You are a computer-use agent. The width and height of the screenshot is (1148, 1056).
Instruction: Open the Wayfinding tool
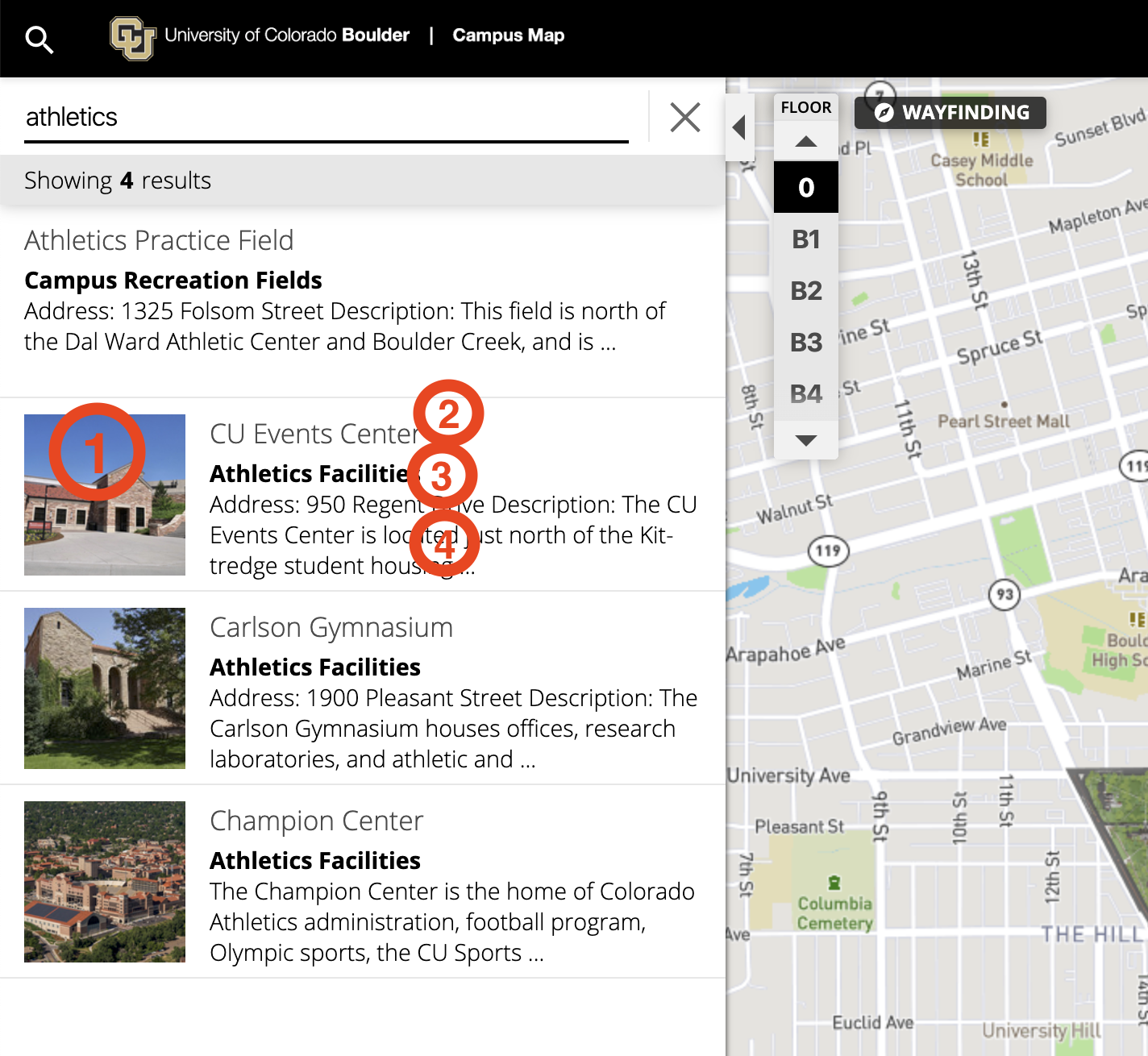pos(950,113)
